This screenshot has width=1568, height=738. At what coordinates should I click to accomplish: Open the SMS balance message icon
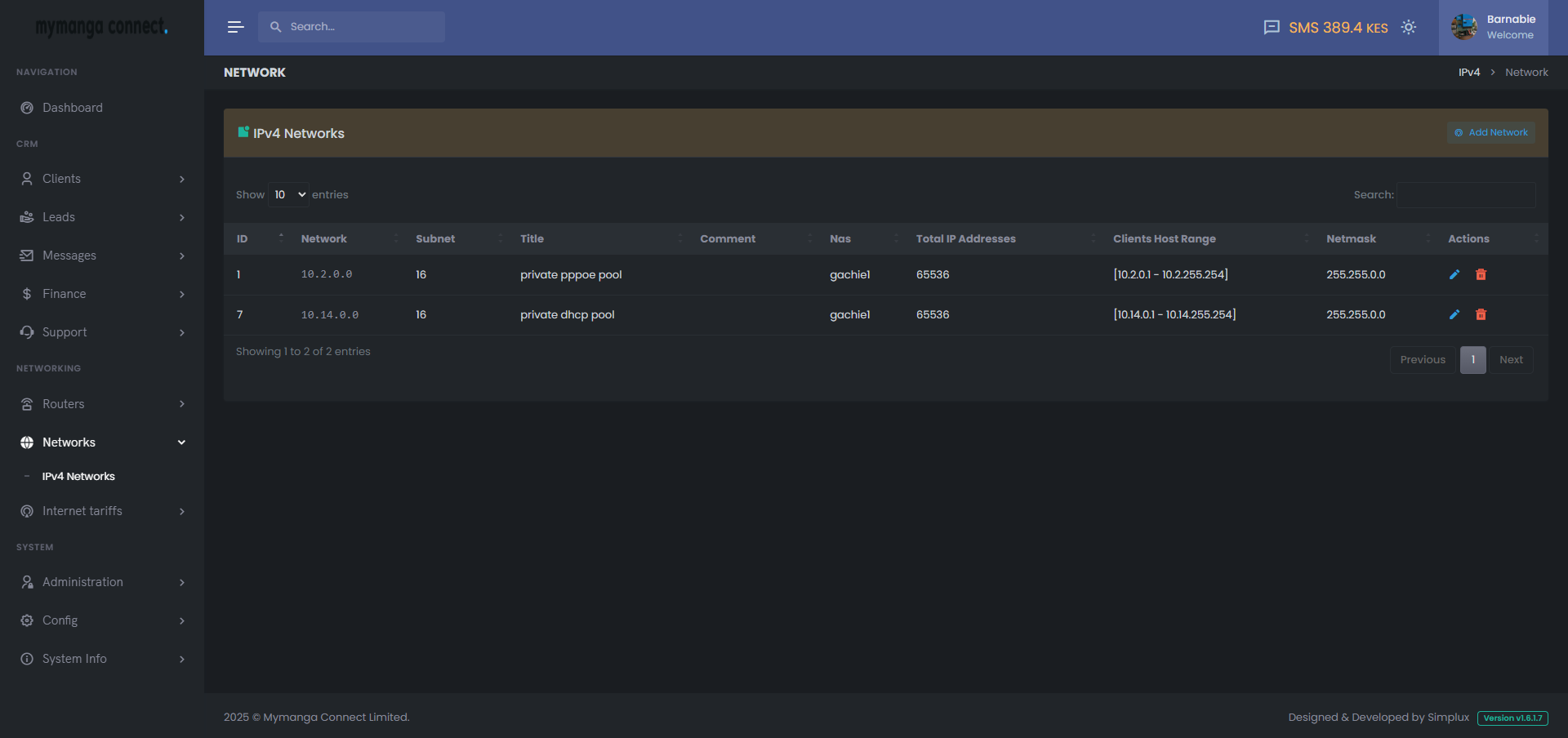pyautogui.click(x=1271, y=27)
